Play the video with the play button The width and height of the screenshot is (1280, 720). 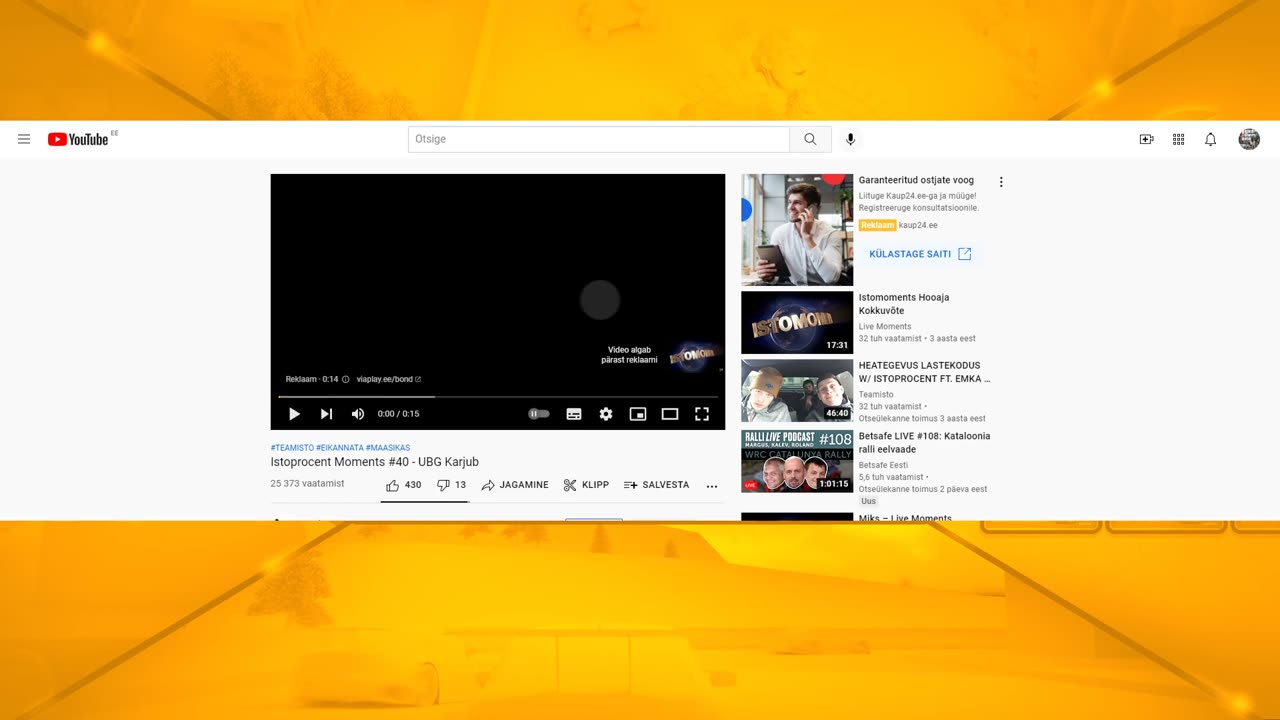(294, 414)
